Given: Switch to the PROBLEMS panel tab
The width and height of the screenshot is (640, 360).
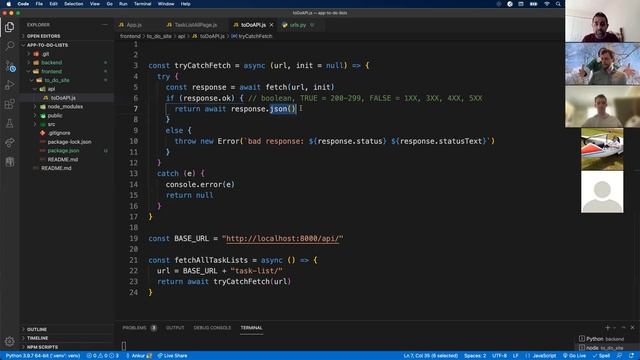Looking at the screenshot, I should click(134, 328).
